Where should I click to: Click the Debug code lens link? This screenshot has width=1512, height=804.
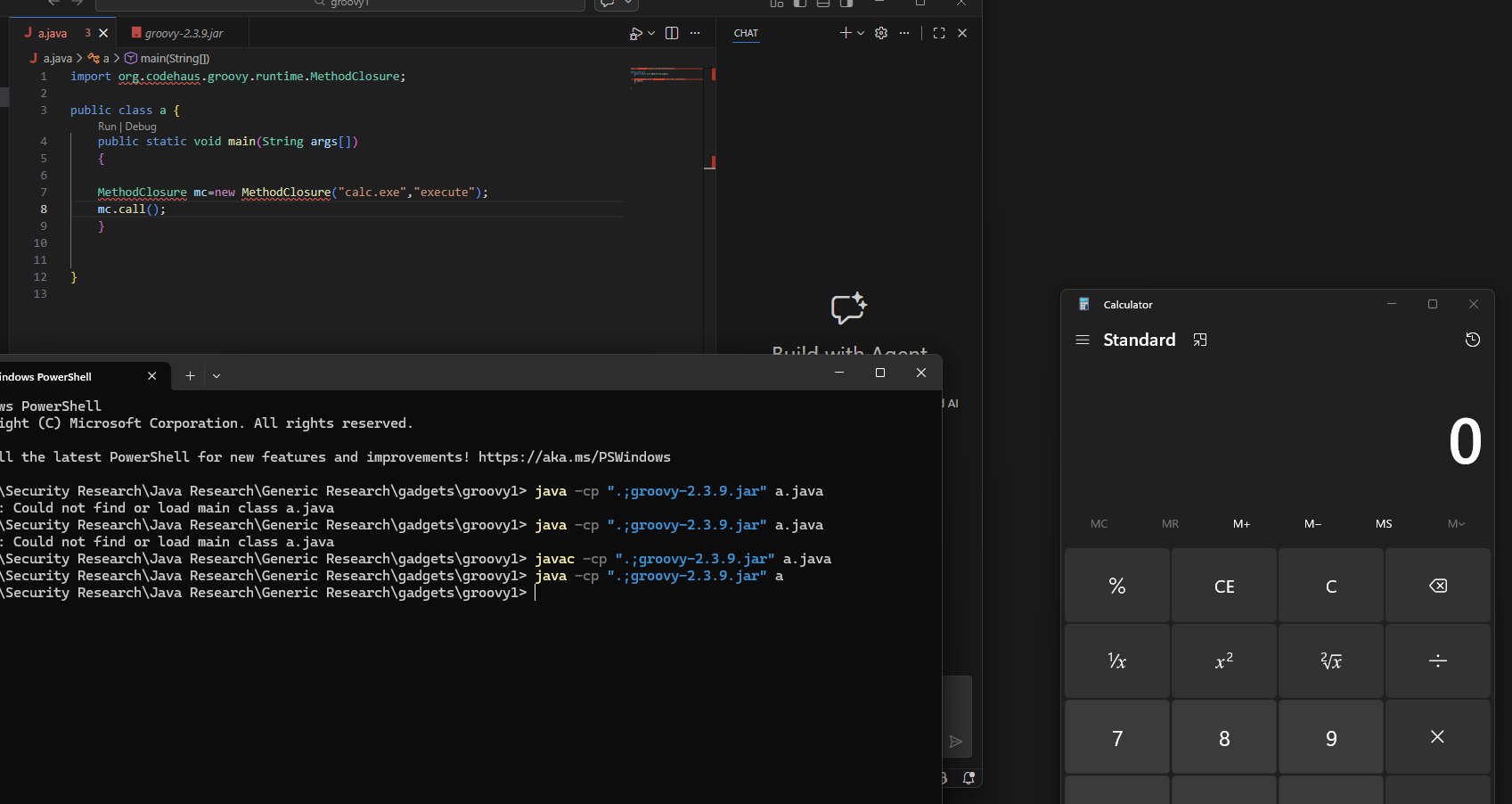click(x=141, y=127)
